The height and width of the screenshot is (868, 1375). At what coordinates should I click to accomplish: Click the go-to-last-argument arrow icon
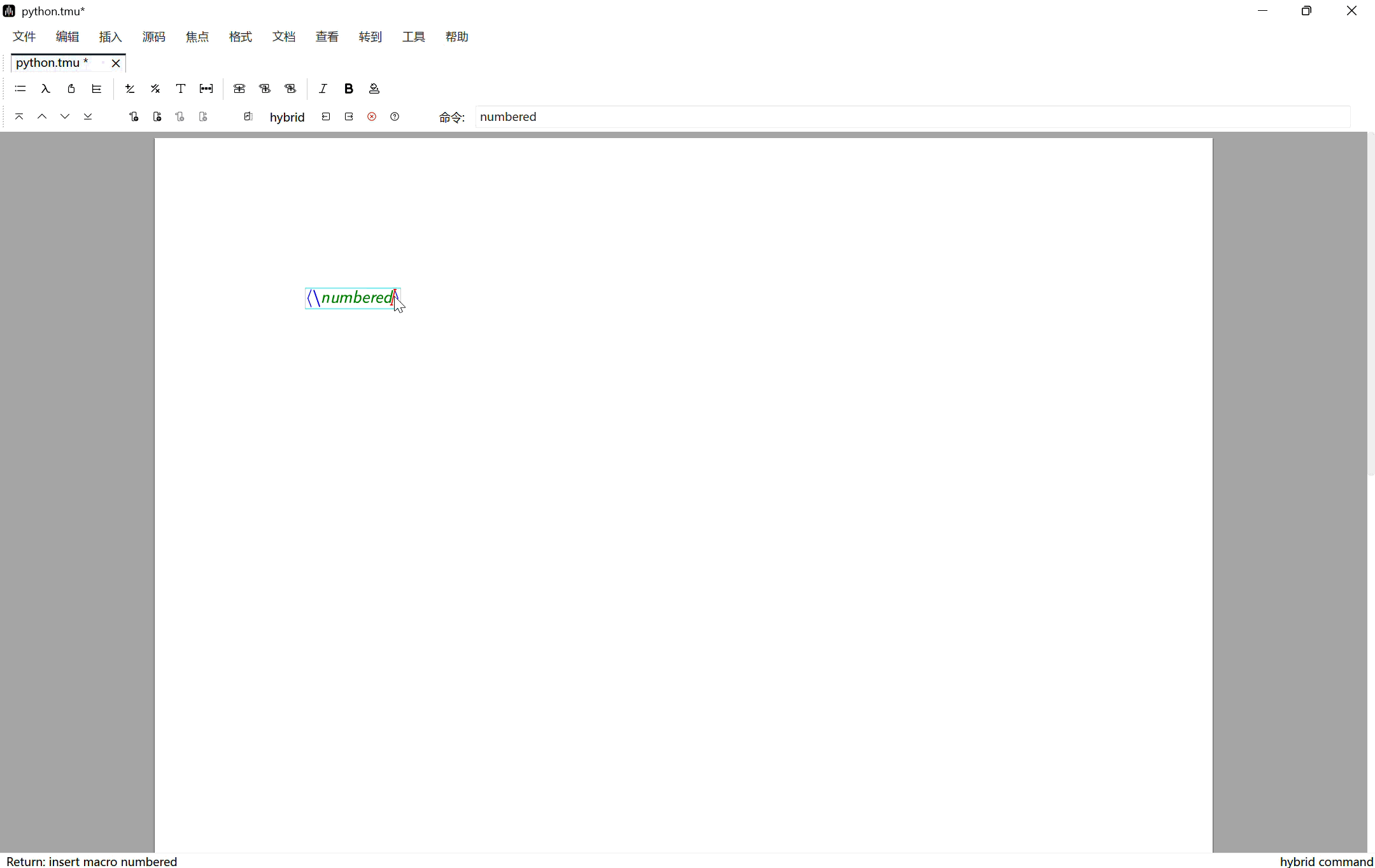pyautogui.click(x=88, y=116)
